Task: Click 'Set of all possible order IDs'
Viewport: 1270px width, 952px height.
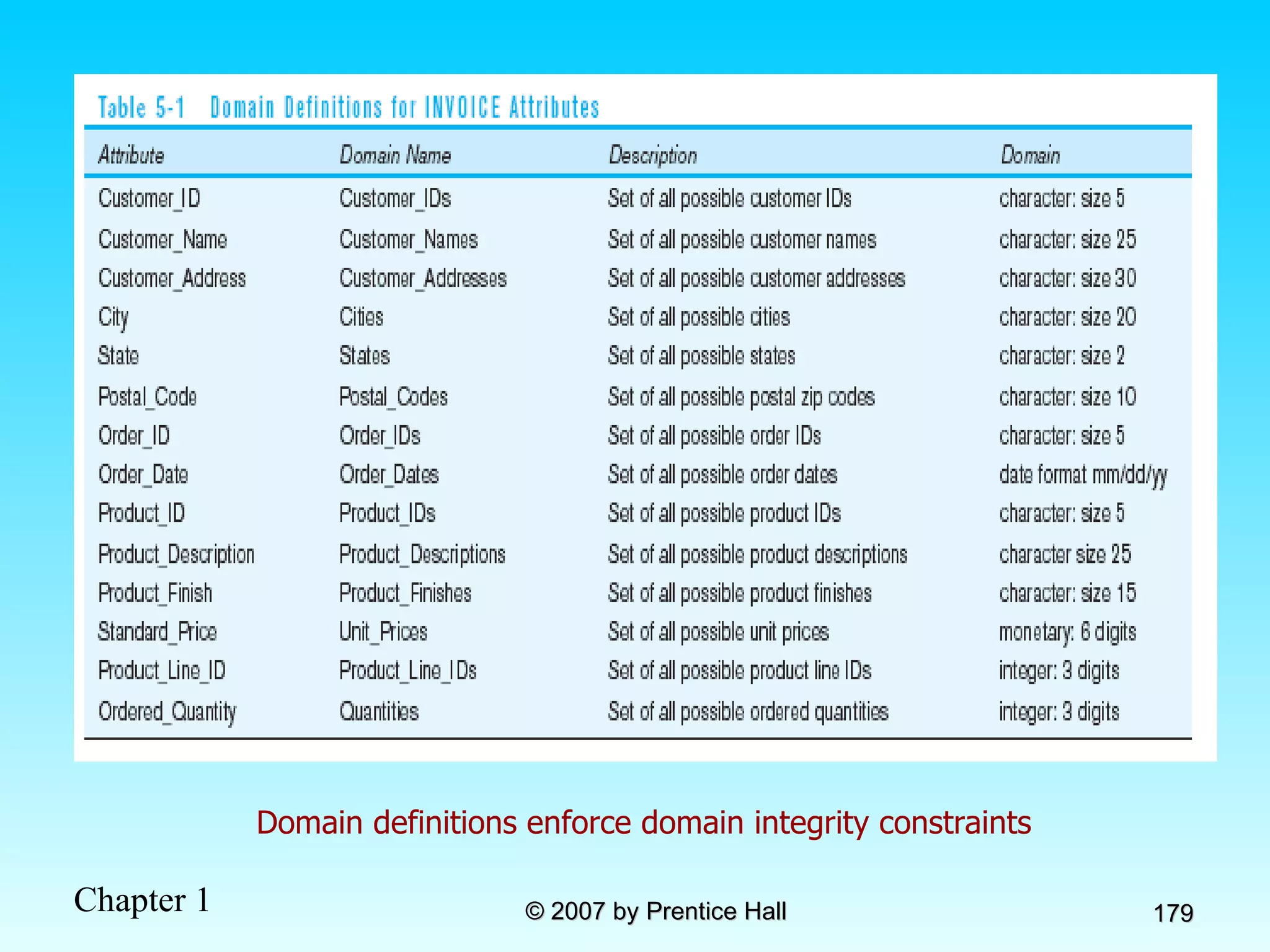Action: [x=714, y=436]
